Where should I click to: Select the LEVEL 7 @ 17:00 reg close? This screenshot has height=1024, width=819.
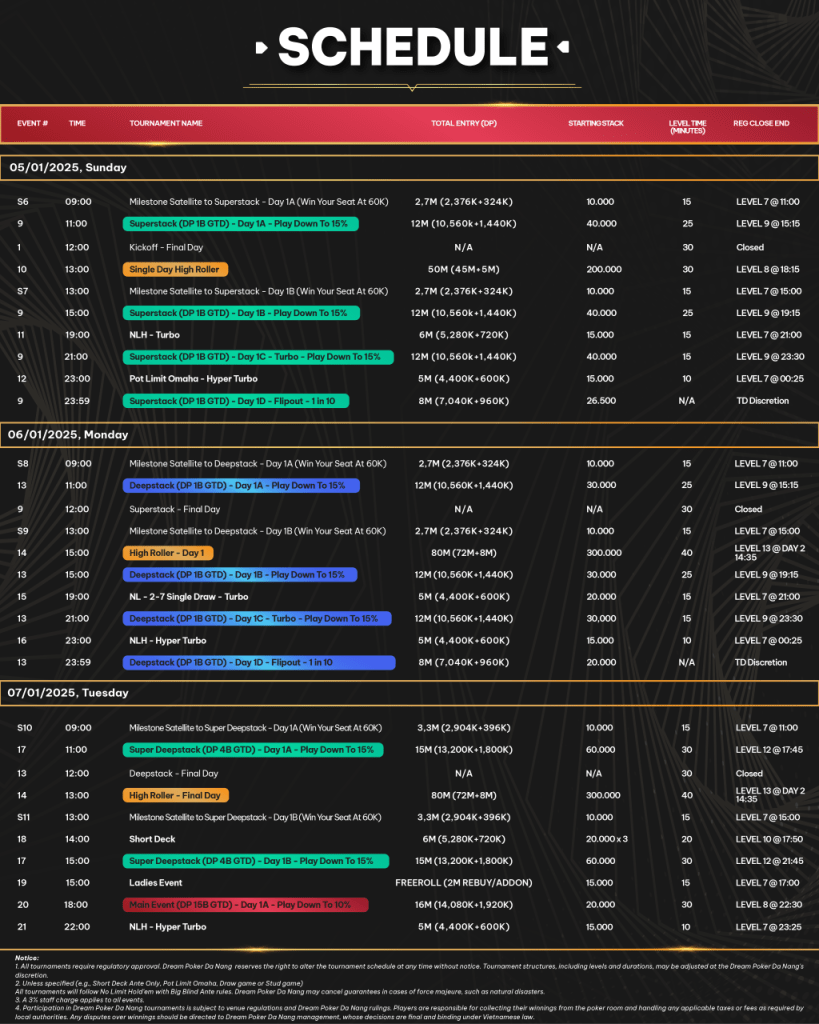[767, 882]
